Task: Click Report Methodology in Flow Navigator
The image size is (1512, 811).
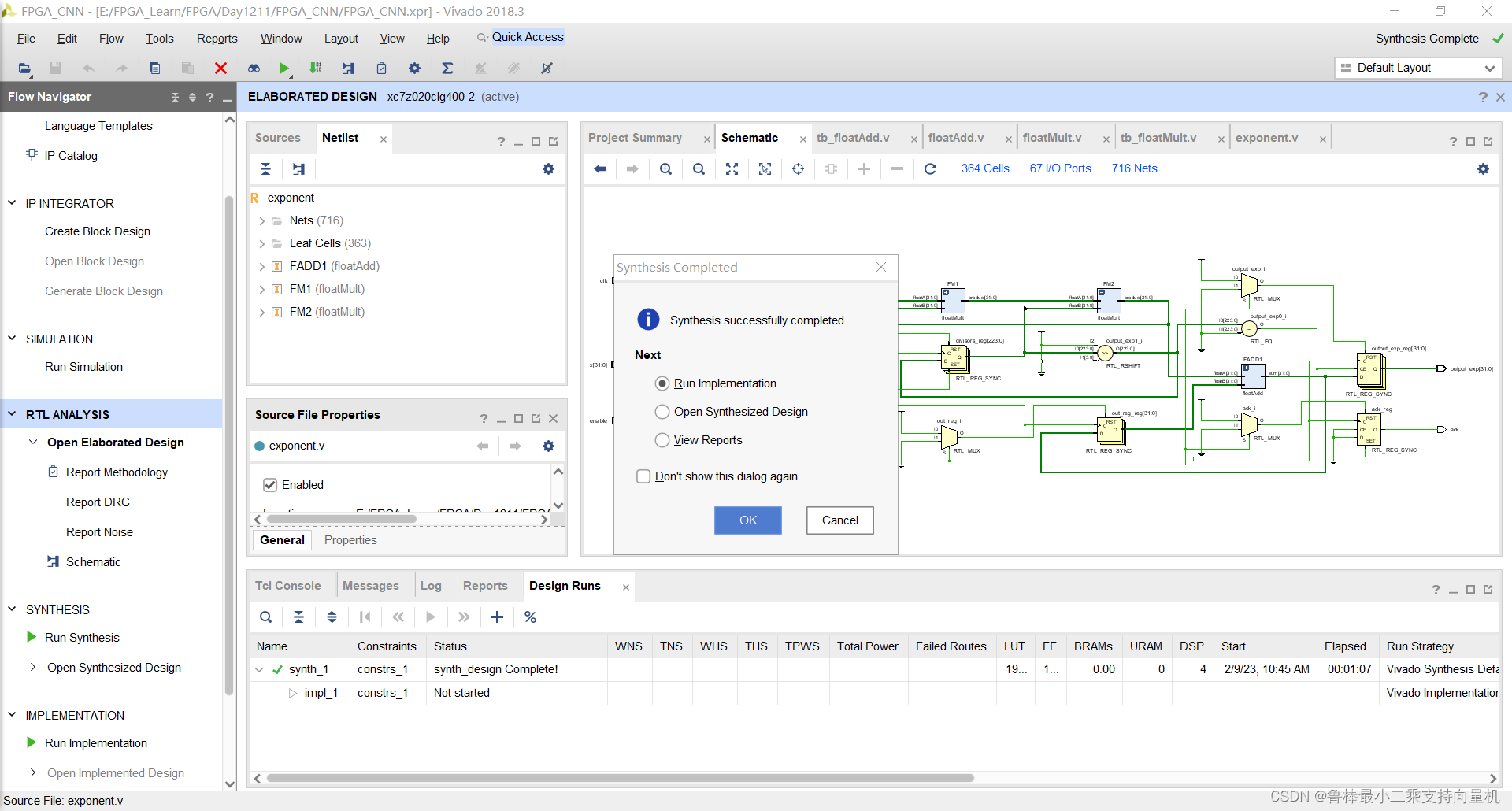Action: coord(117,472)
